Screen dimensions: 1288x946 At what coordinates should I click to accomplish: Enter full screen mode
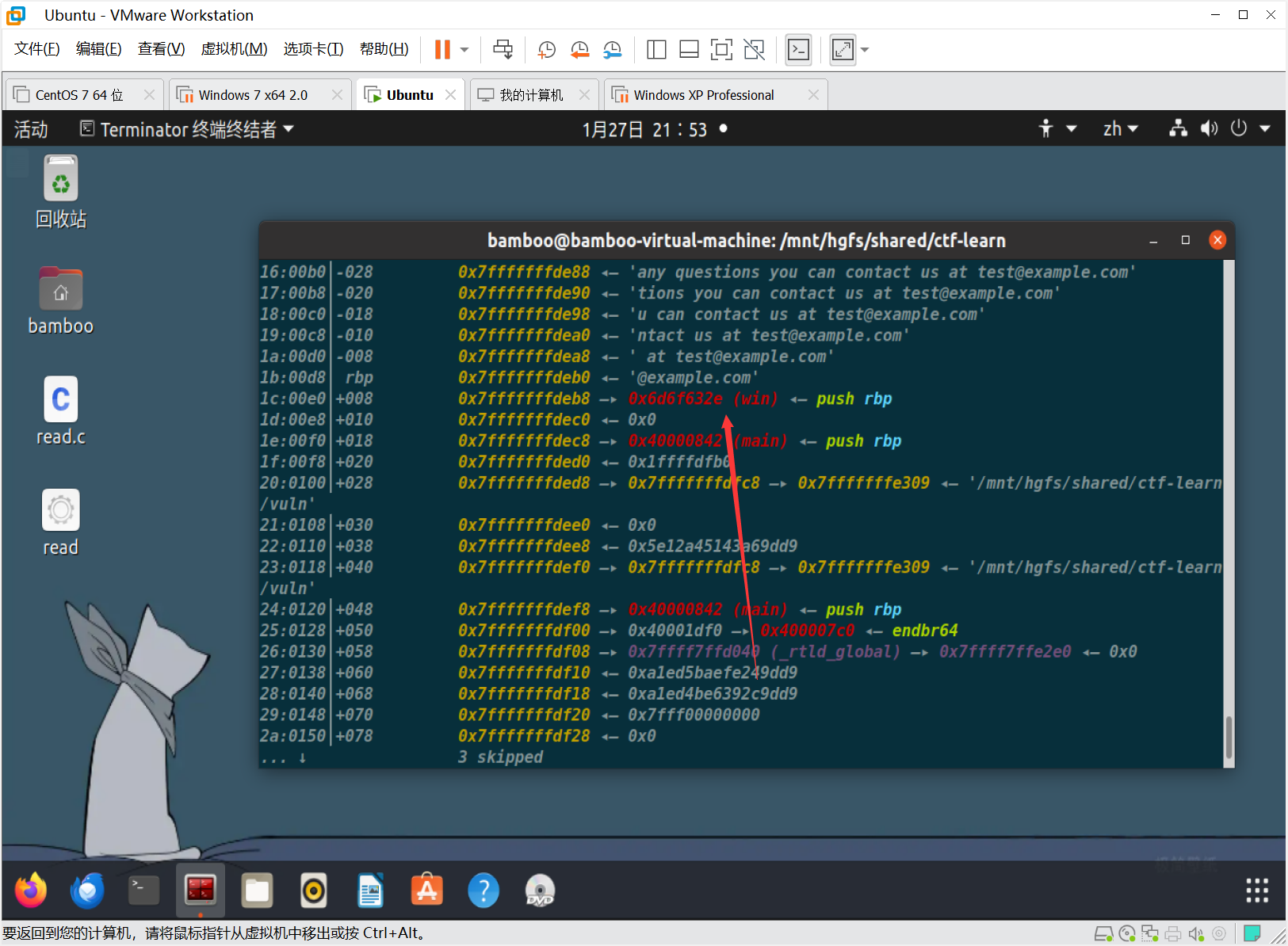(x=721, y=50)
